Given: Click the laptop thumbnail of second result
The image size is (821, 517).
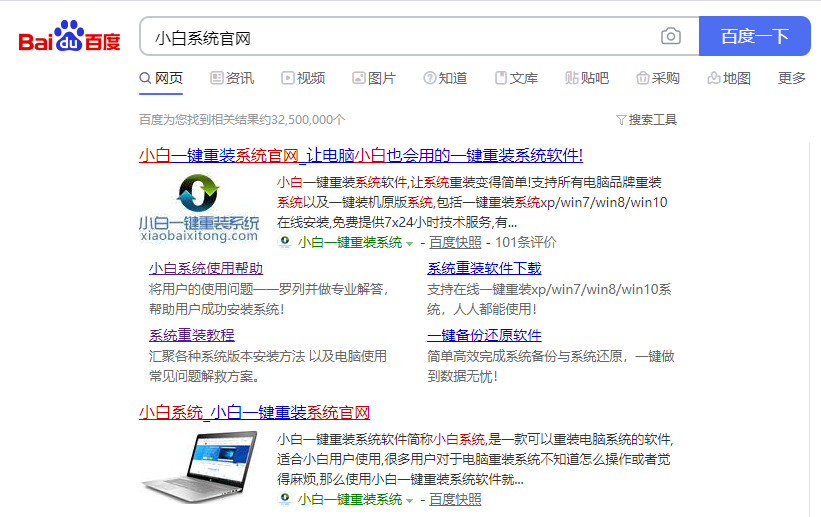Looking at the screenshot, I should tap(199, 466).
